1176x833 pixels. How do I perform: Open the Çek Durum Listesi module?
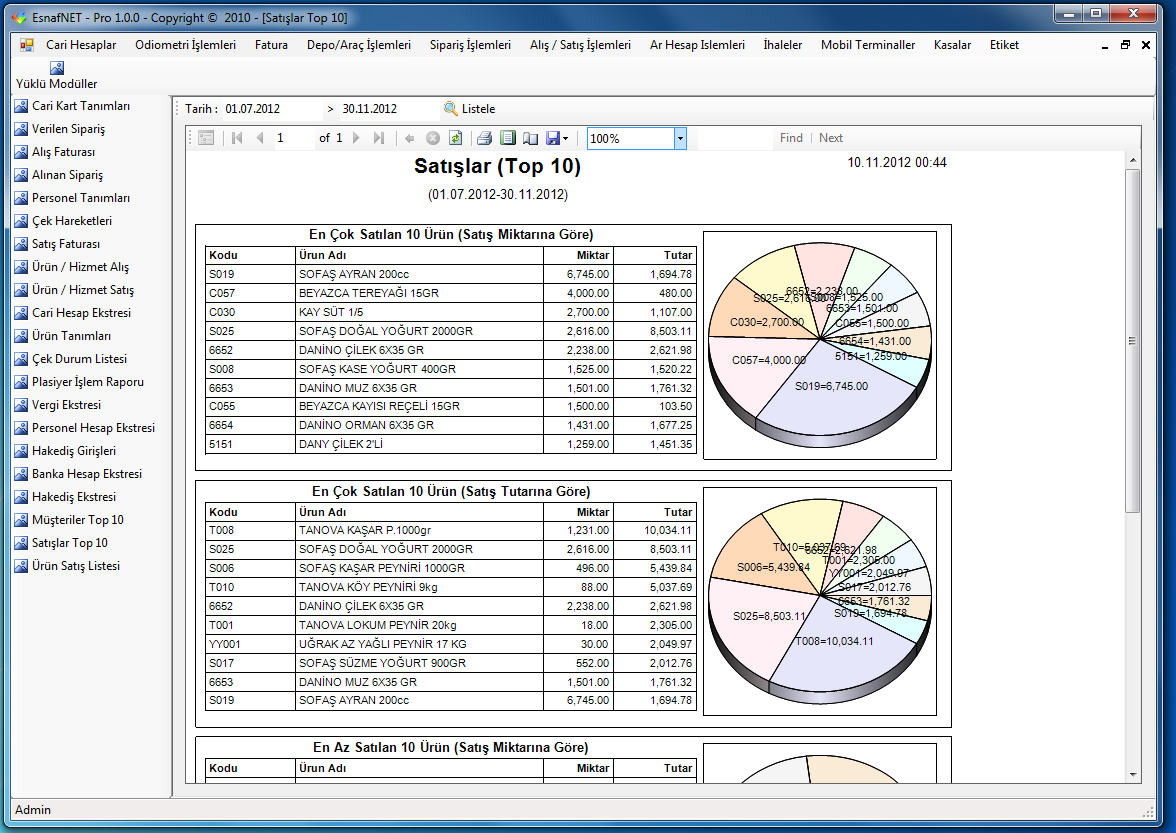coord(71,359)
